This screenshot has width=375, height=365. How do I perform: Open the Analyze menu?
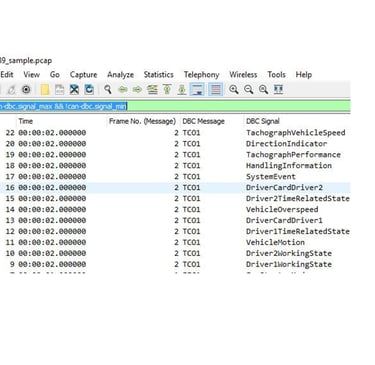pos(120,74)
